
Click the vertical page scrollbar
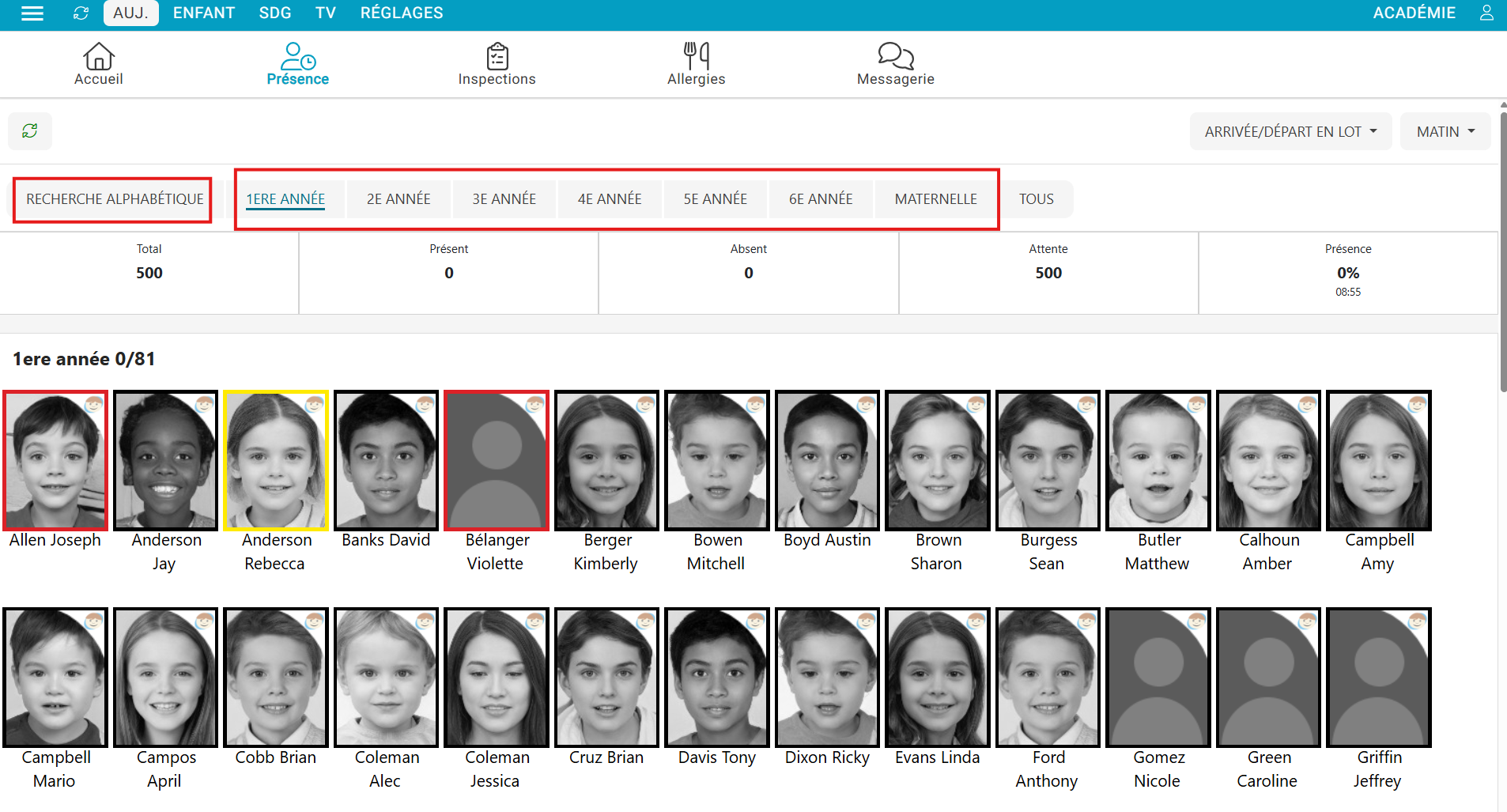click(1502, 253)
